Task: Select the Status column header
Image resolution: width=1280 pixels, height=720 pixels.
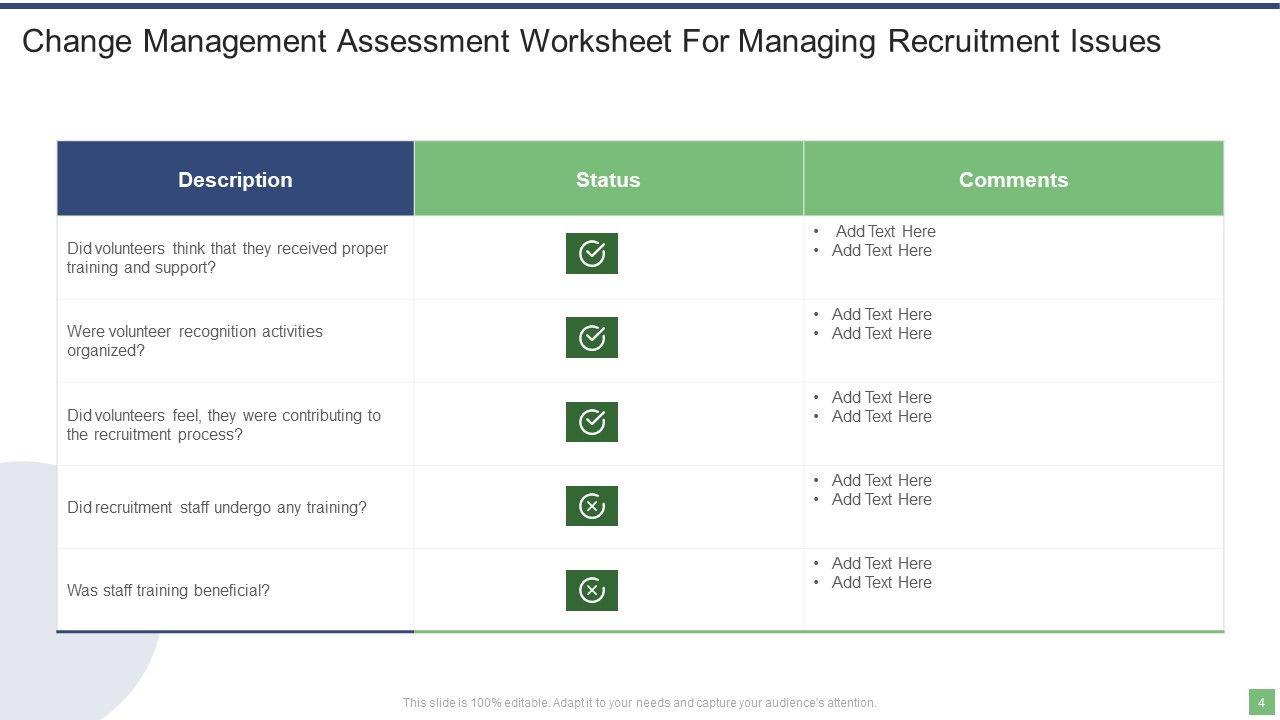Action: point(608,180)
